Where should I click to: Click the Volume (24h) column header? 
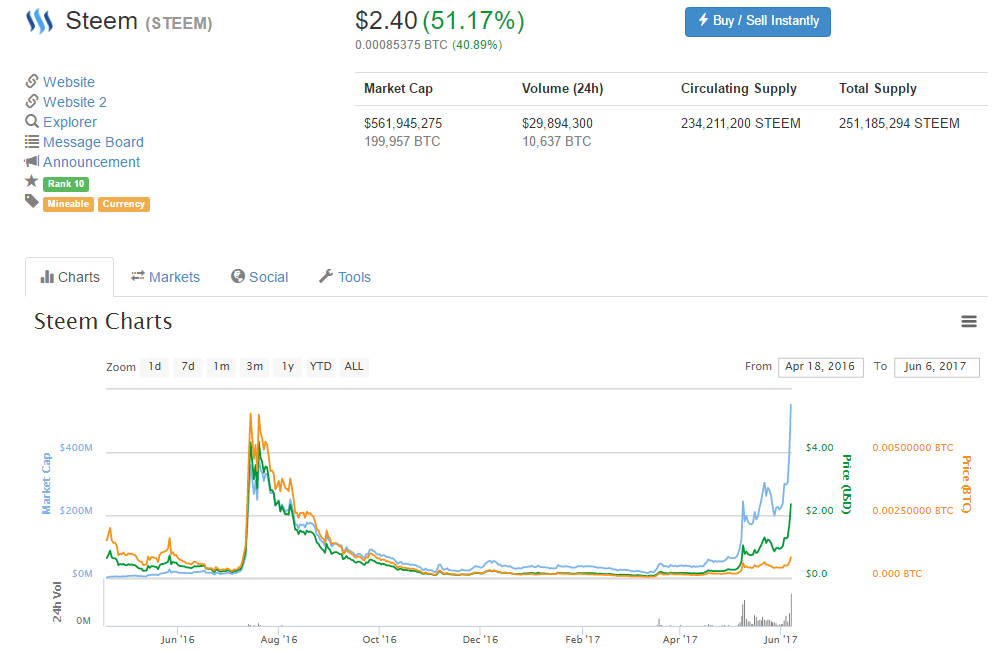(563, 89)
